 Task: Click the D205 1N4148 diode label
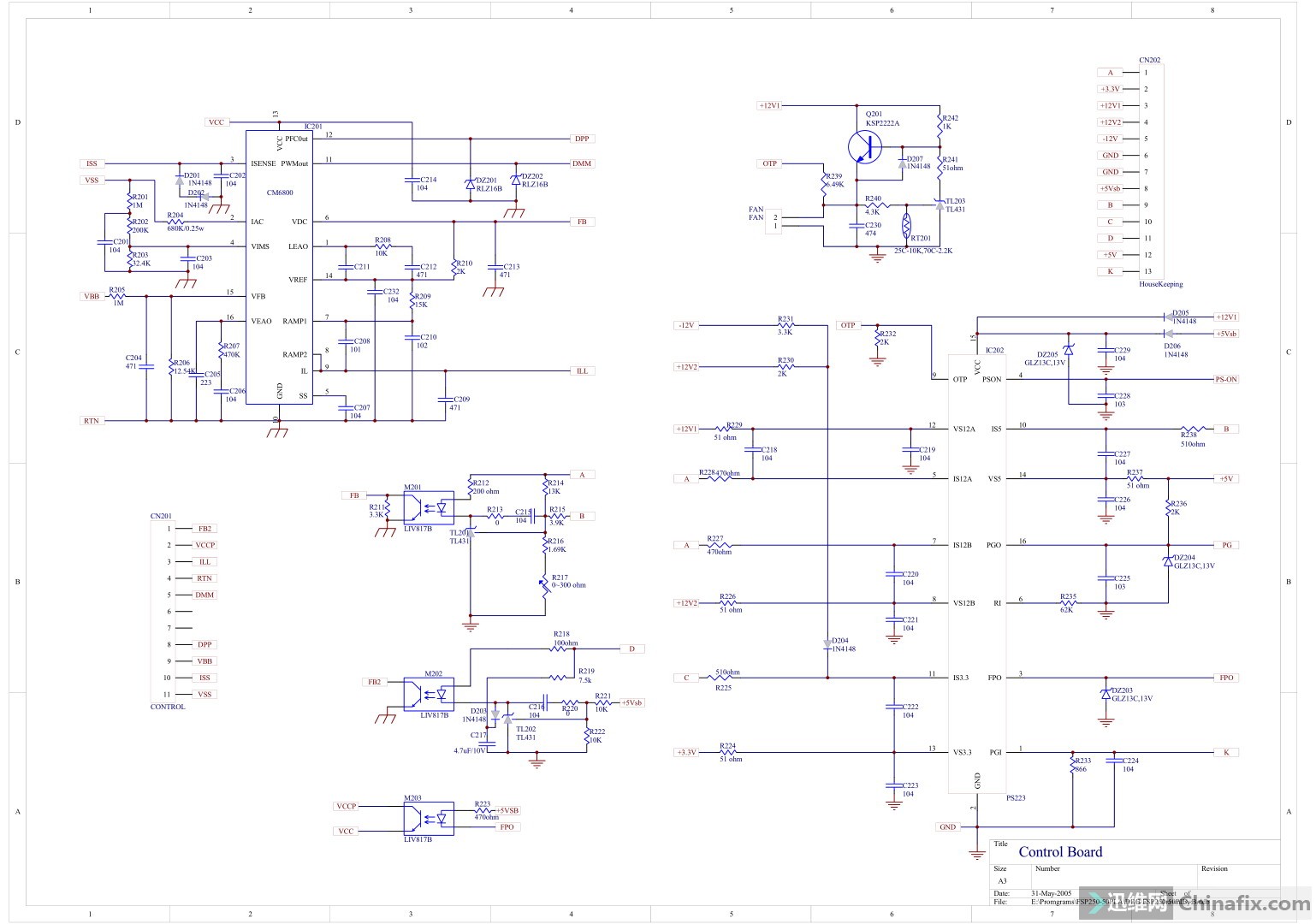(x=1184, y=317)
